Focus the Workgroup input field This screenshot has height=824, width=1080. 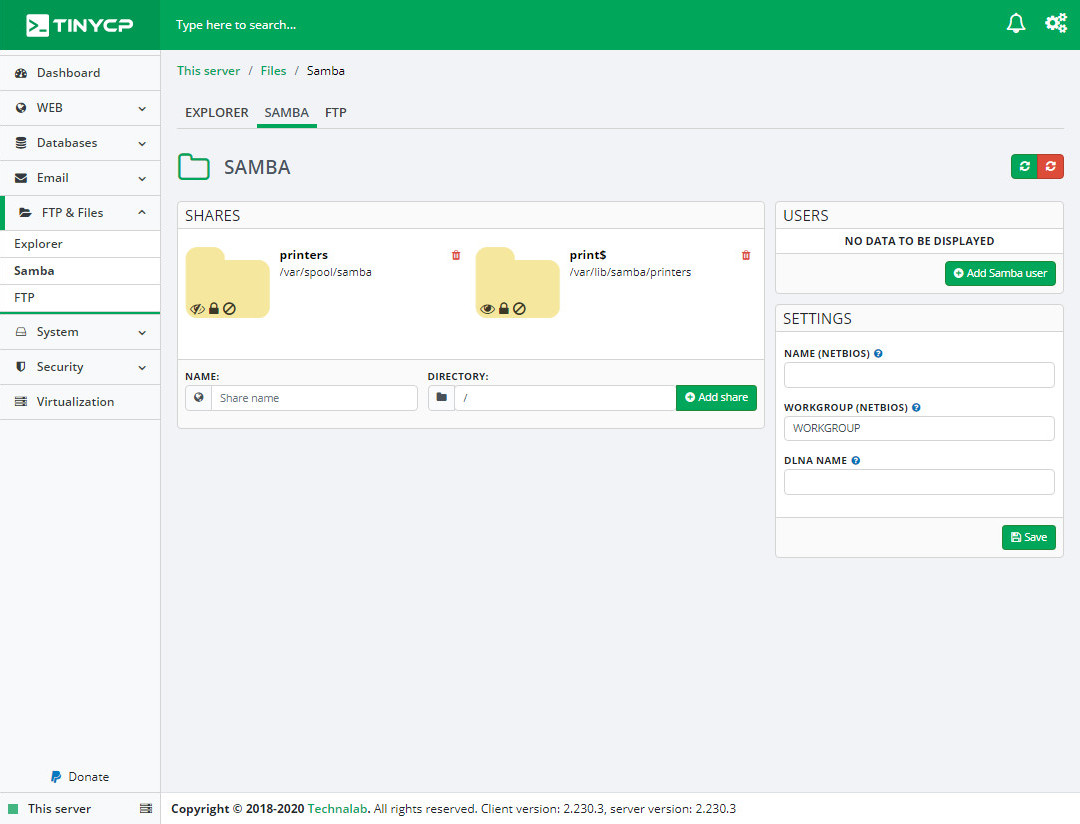[x=919, y=428]
